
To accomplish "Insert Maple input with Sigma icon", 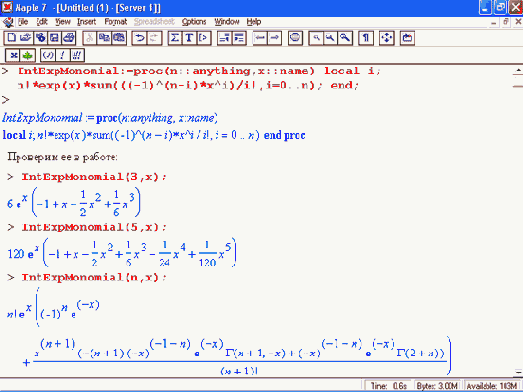I will pyautogui.click(x=175, y=38).
